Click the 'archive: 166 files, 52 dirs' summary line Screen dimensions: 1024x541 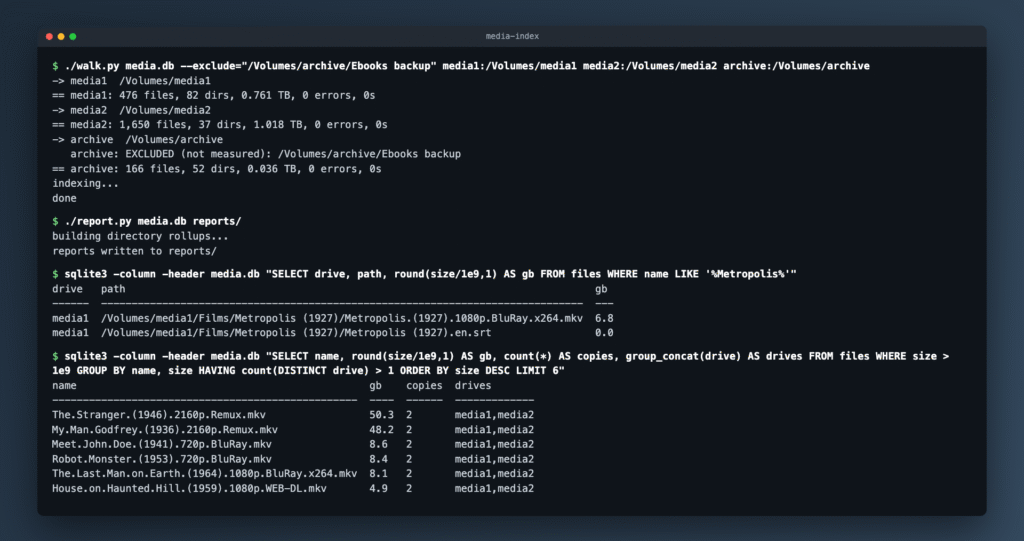pyautogui.click(x=217, y=169)
